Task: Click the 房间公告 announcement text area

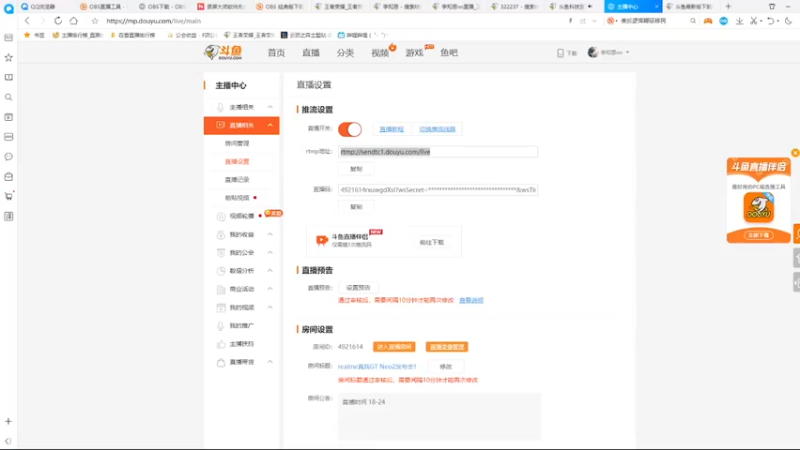Action: [x=439, y=416]
